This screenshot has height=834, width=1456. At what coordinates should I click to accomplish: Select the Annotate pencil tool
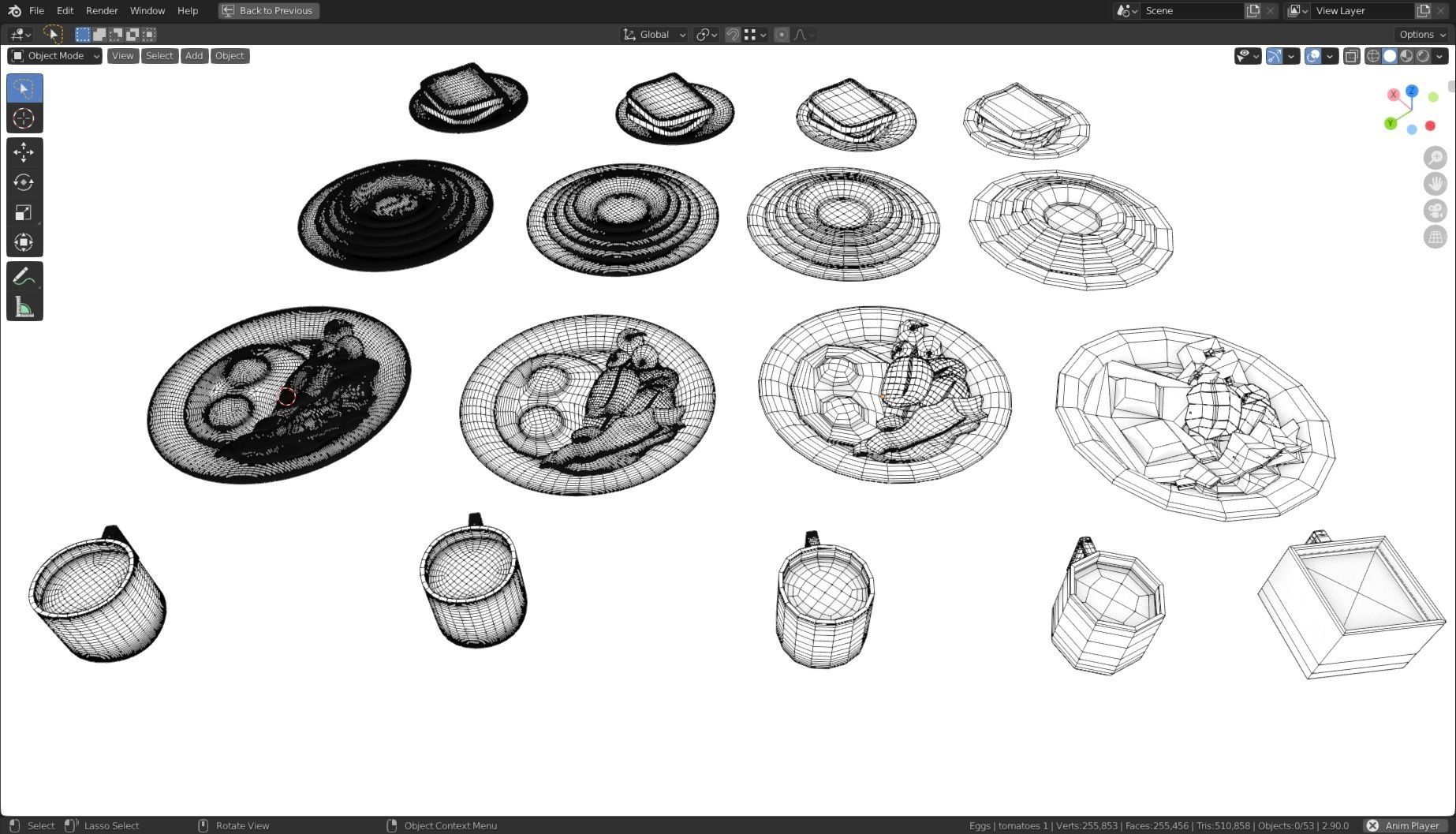coord(24,276)
